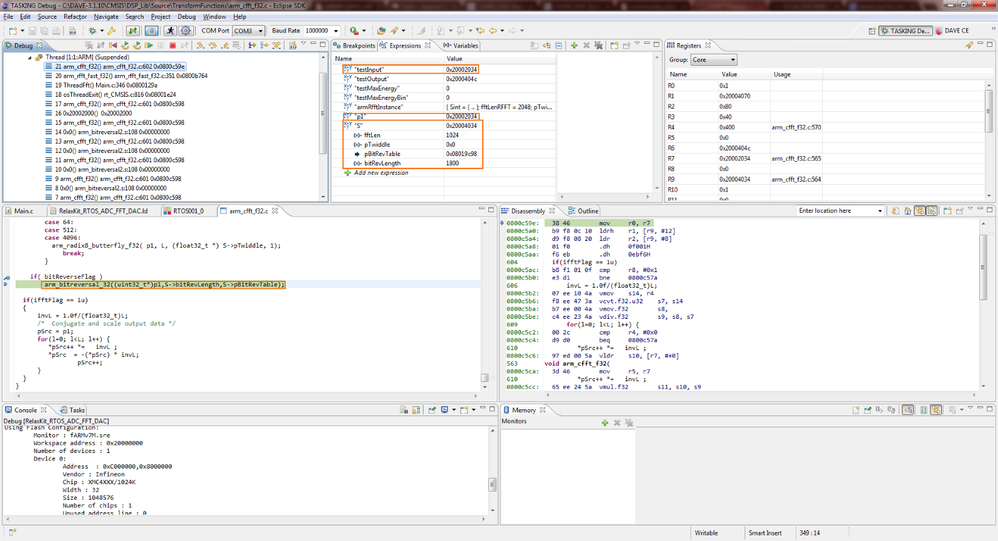
Task: Switch to the Outline tab
Action: 583,211
